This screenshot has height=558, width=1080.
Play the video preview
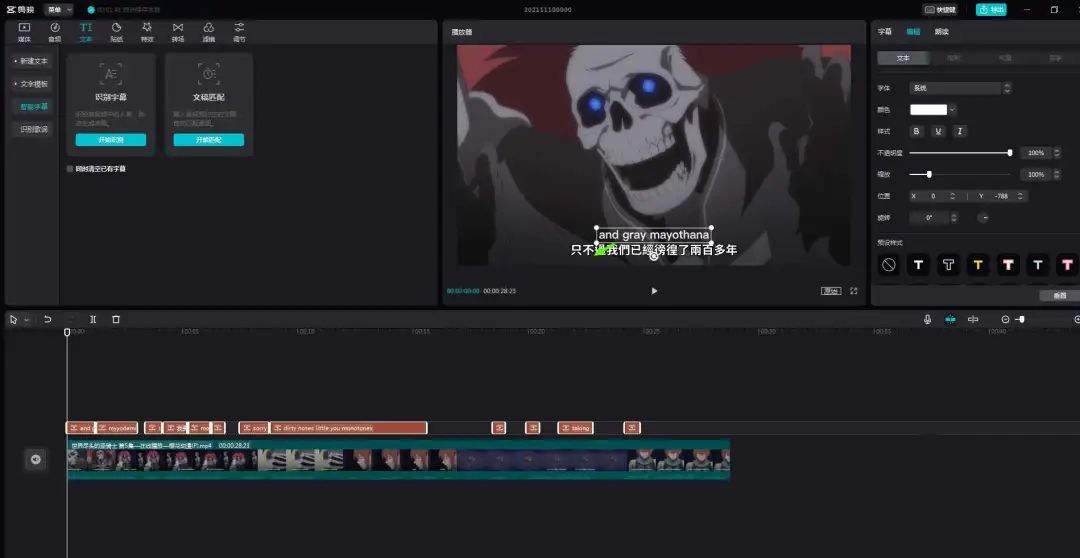(x=654, y=291)
